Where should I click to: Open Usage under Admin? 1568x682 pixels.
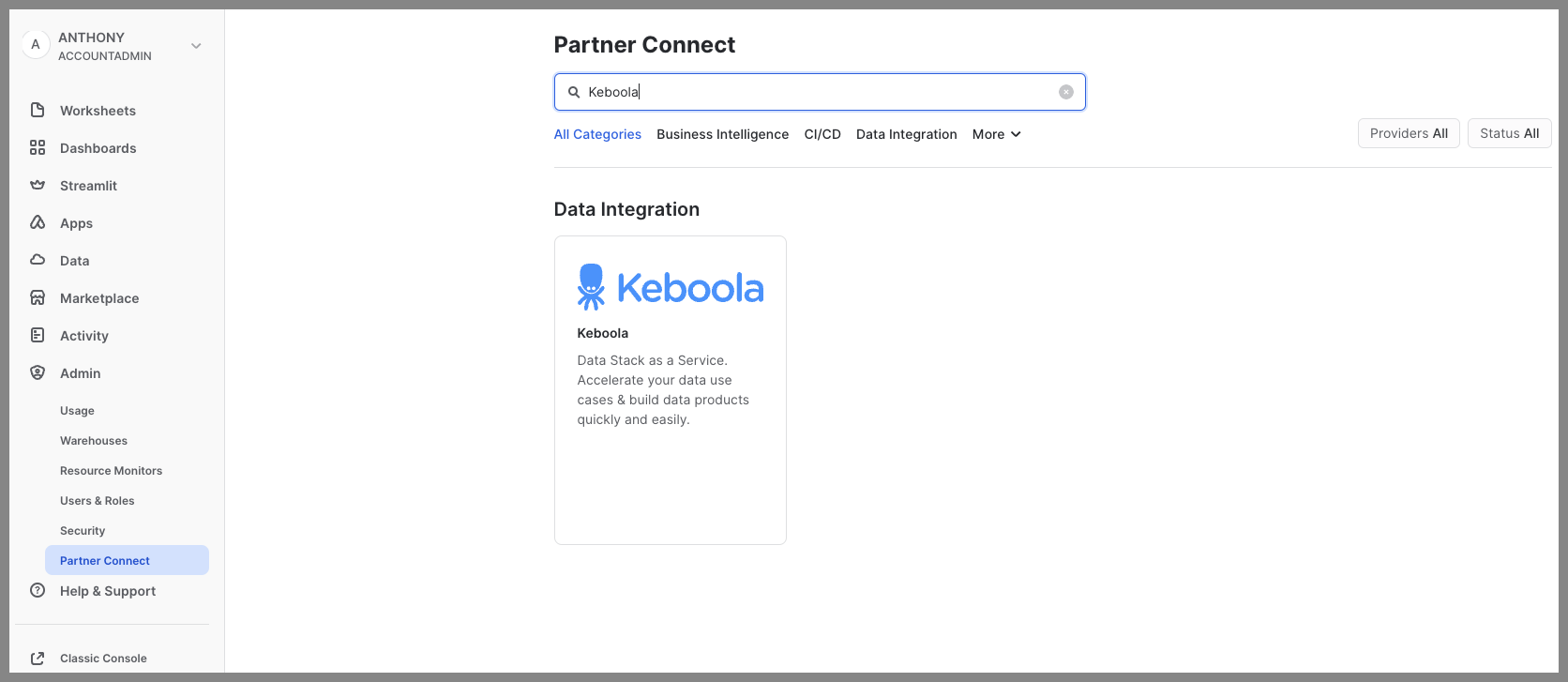click(77, 411)
